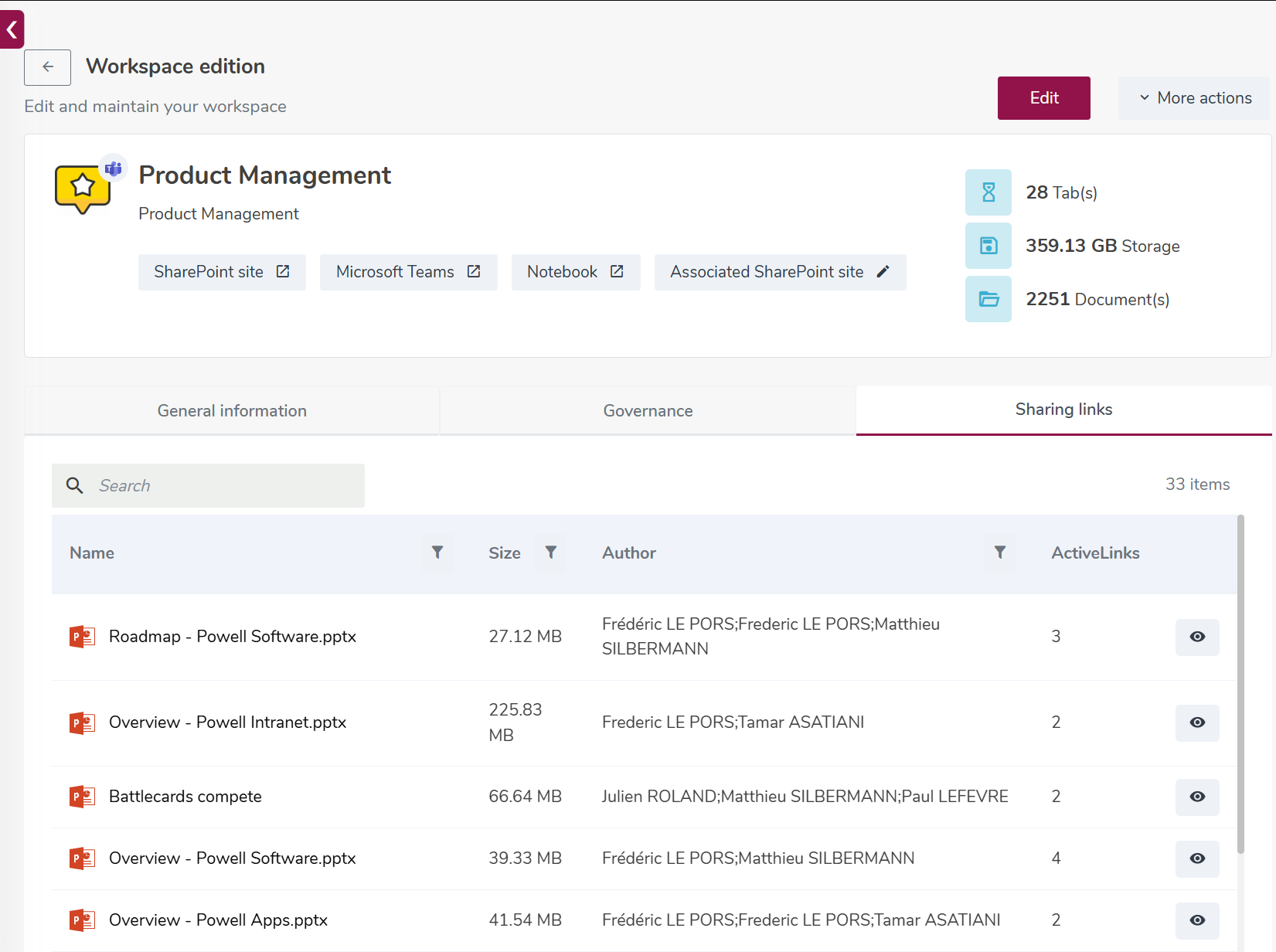The width and height of the screenshot is (1276, 952).
Task: View links for Overview - Powell Software.pptx
Action: click(1197, 858)
